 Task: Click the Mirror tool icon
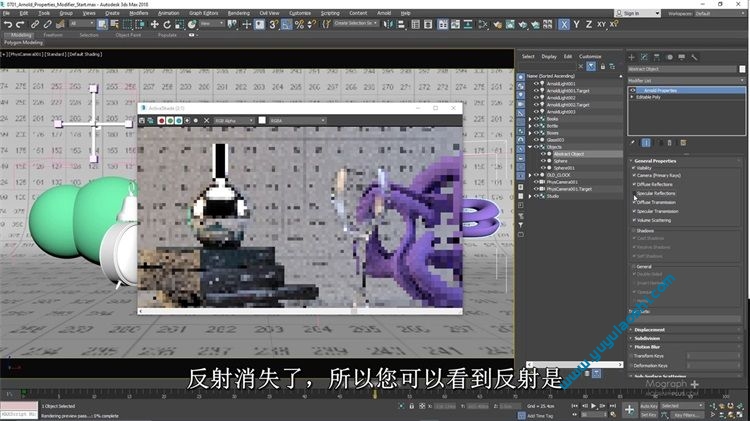pyautogui.click(x=388, y=24)
